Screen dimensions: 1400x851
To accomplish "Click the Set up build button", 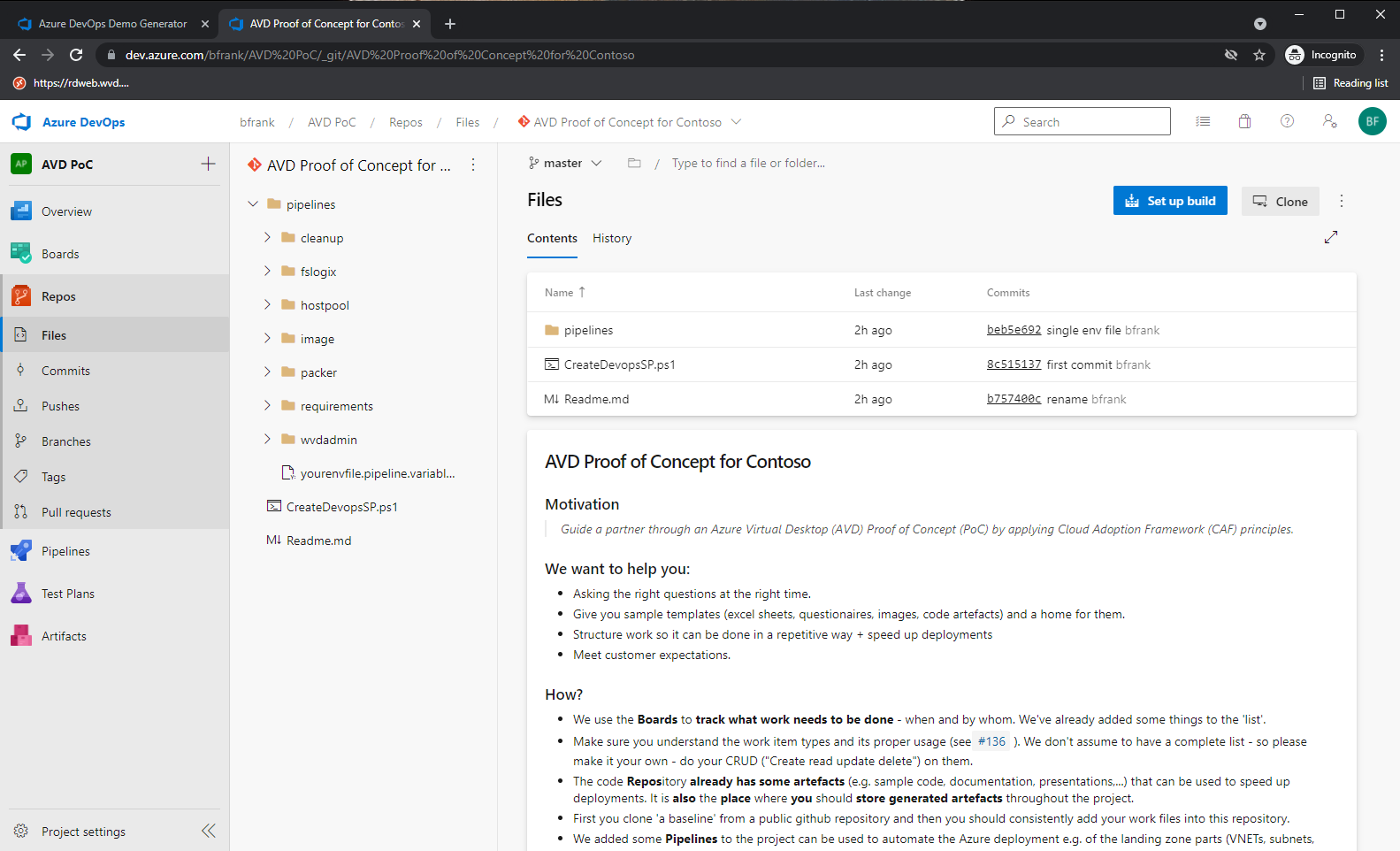I will [1170, 201].
